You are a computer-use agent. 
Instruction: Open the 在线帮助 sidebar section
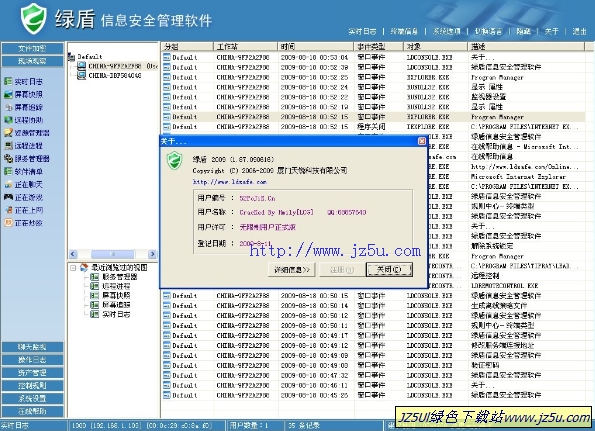pyautogui.click(x=32, y=411)
